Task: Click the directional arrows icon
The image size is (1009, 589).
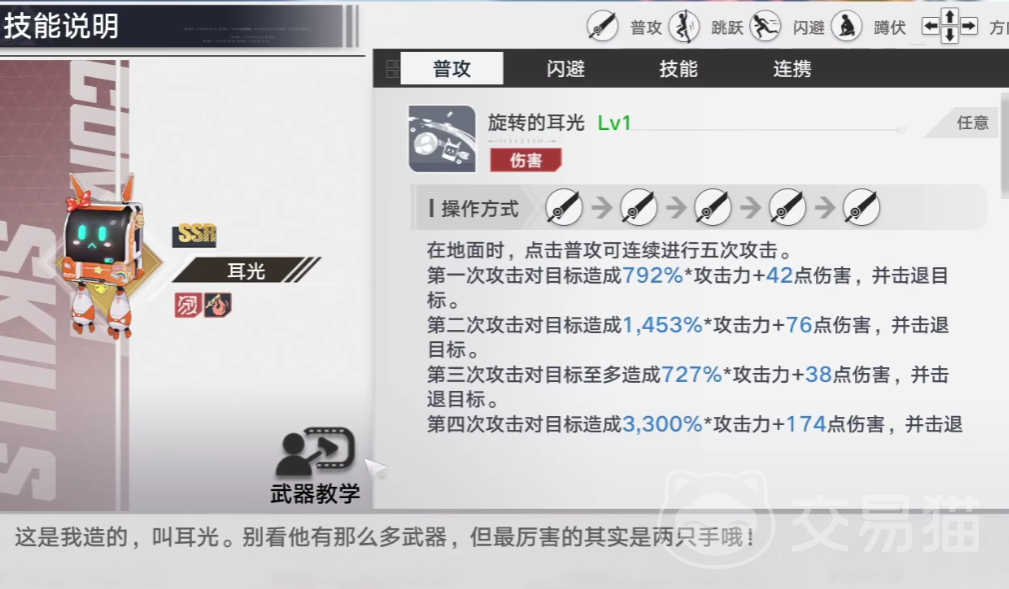Action: 950,26
